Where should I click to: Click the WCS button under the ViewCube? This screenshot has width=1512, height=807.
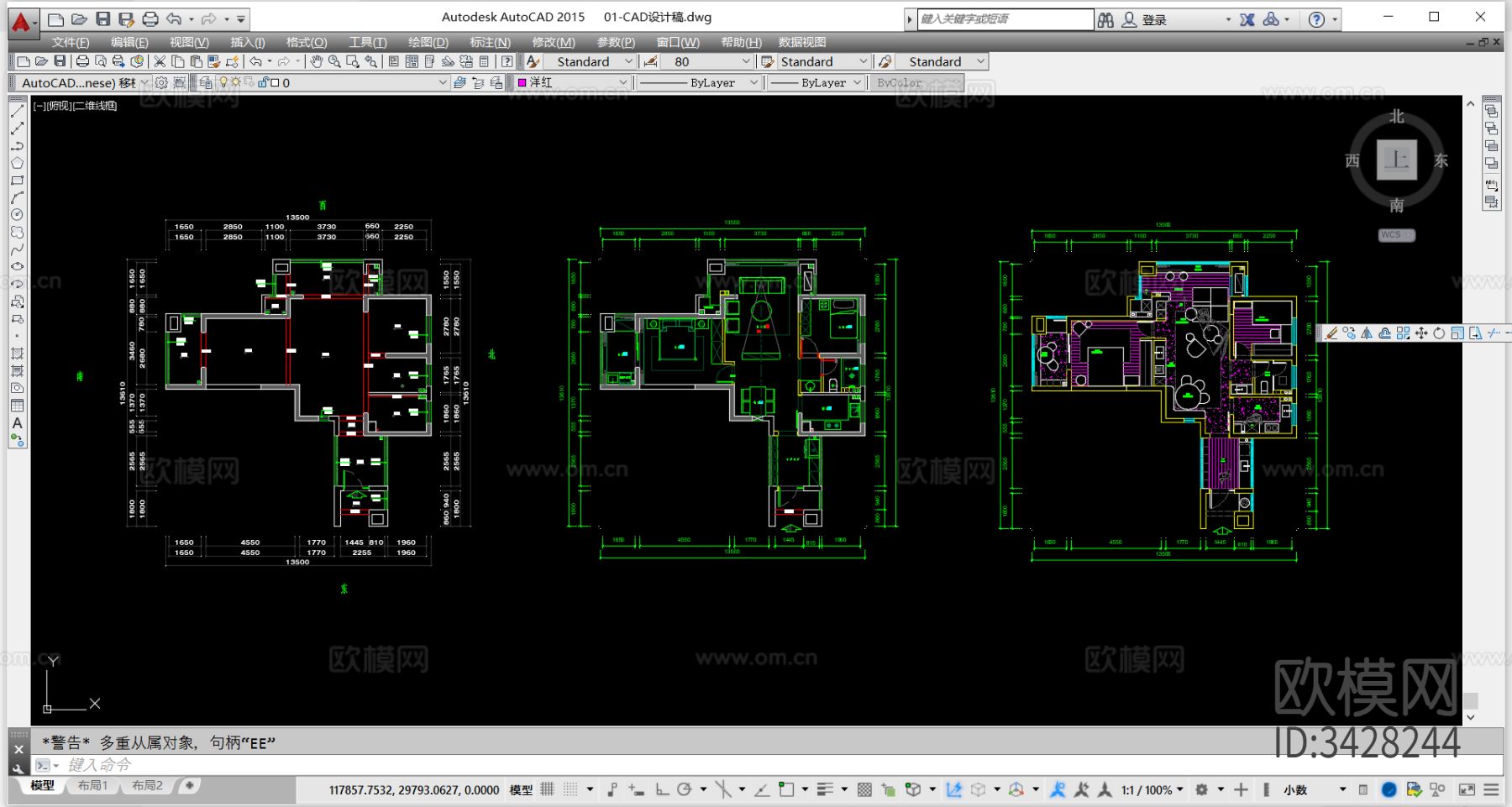click(x=1396, y=235)
